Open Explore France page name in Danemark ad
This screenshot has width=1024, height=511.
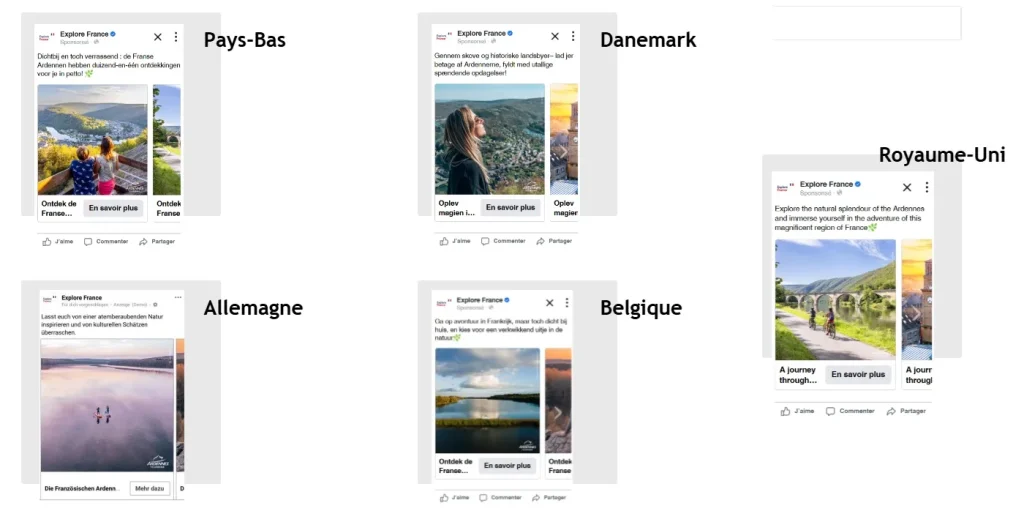[x=481, y=33]
